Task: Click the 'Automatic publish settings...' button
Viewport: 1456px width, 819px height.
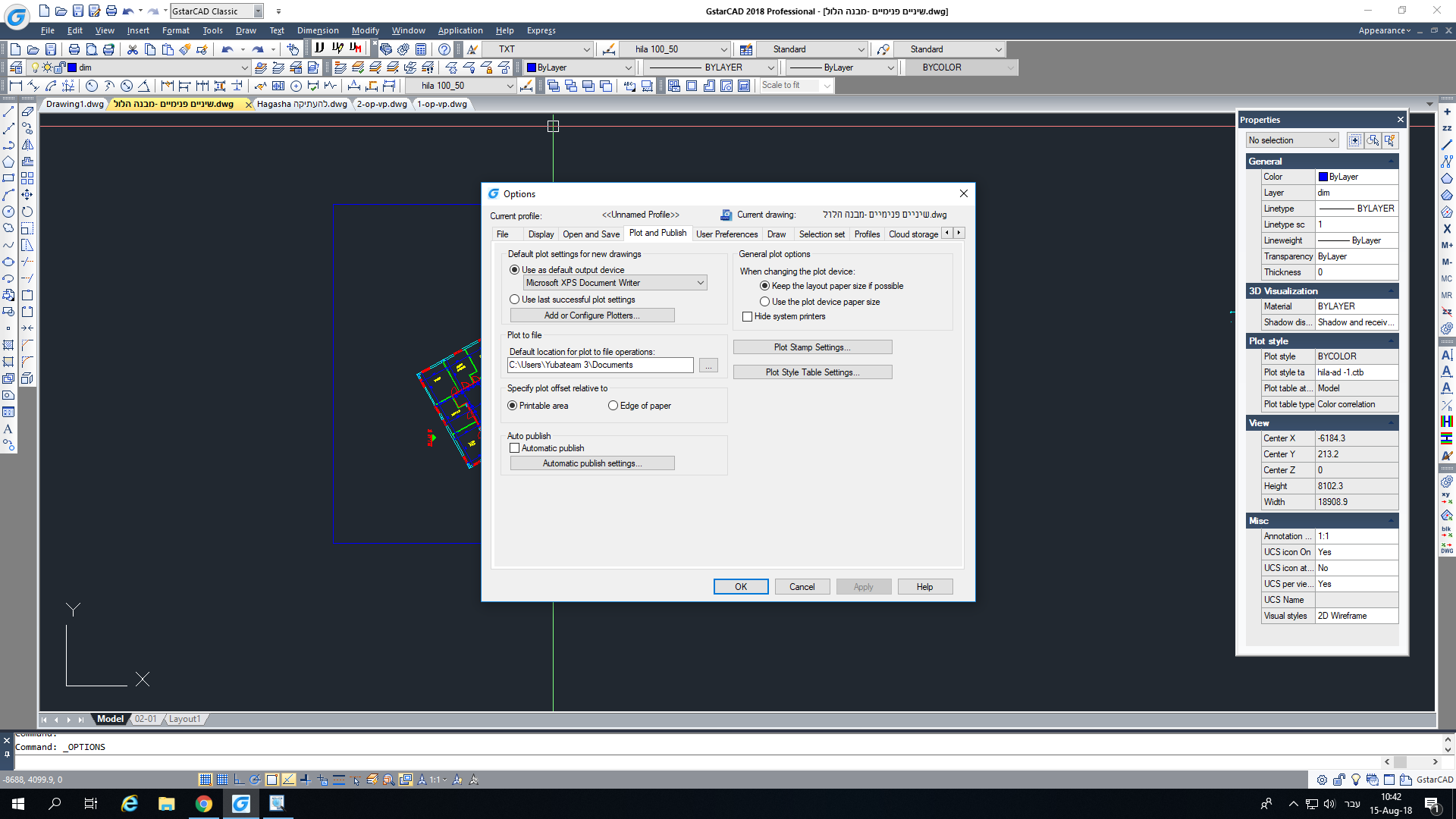Action: (x=592, y=463)
